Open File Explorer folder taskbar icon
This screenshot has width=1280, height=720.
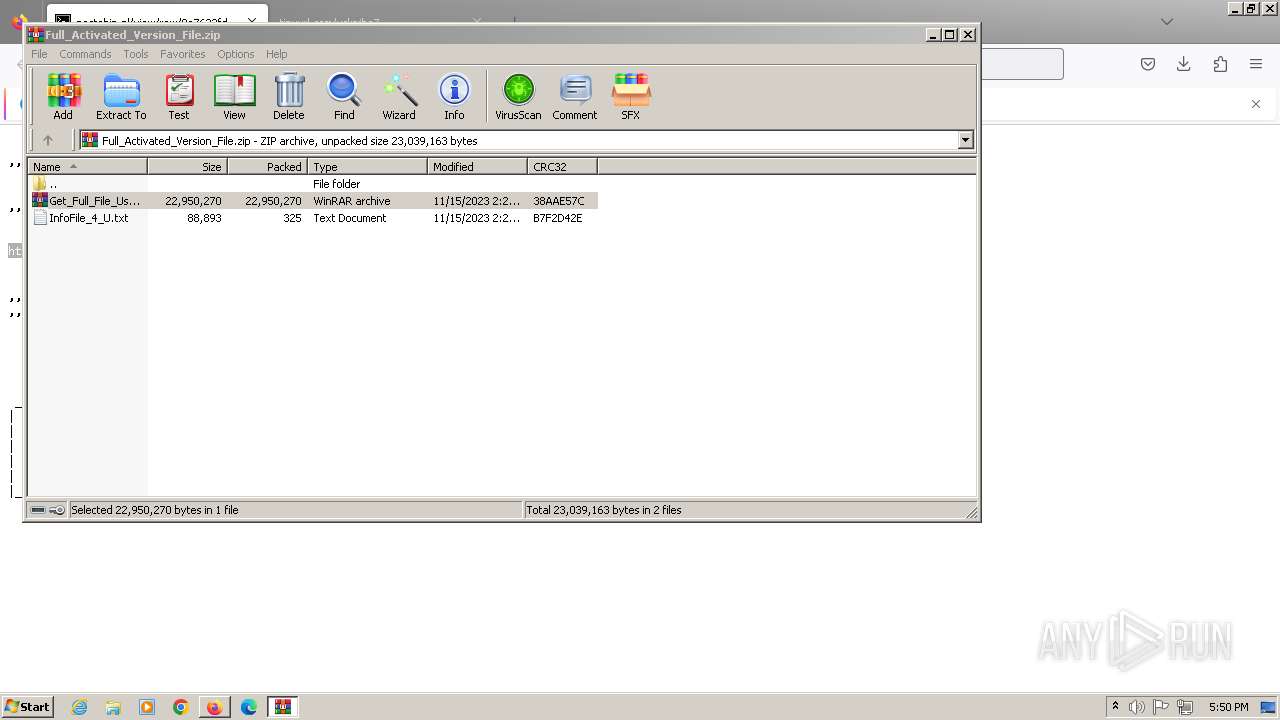coord(113,707)
